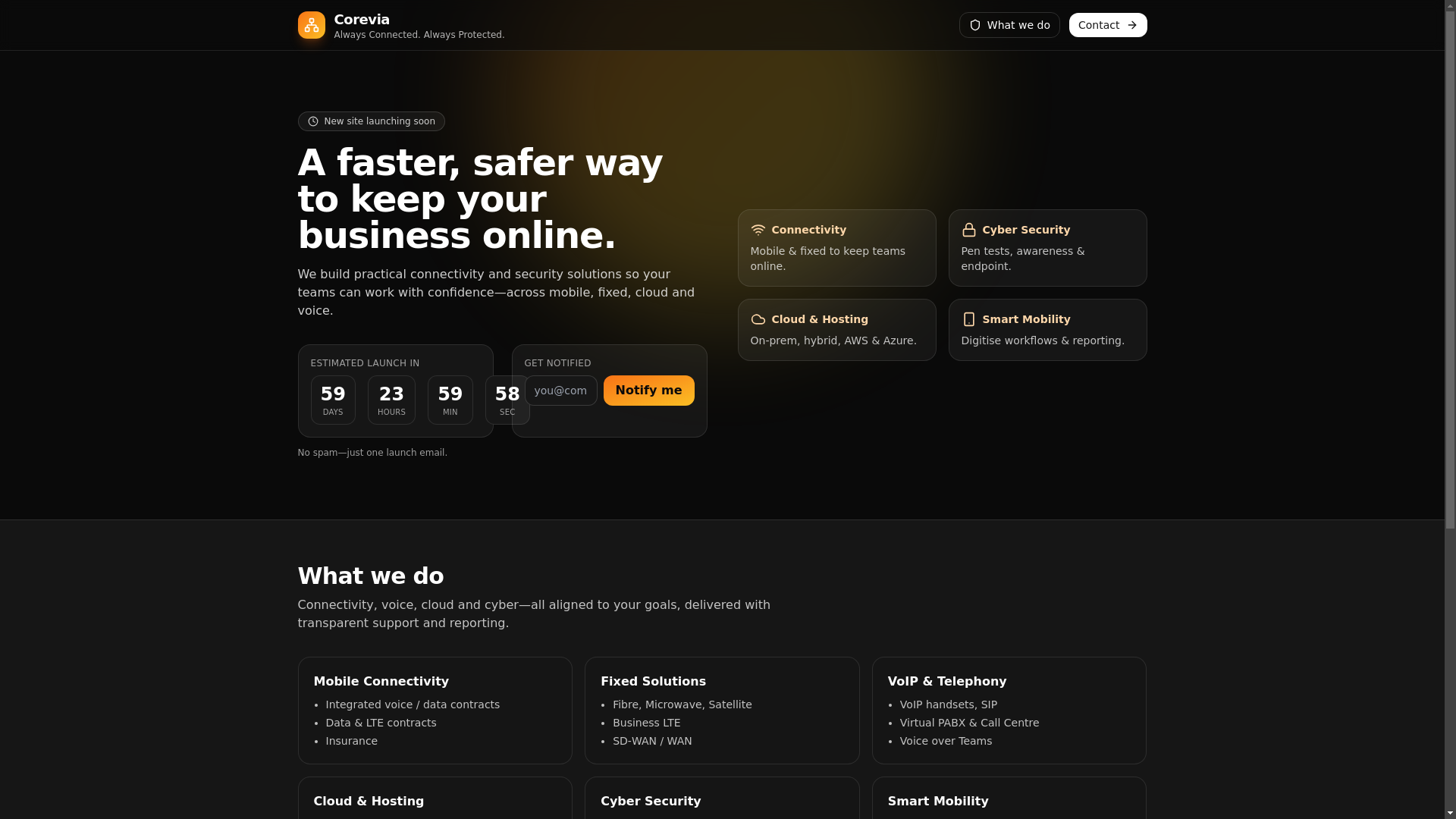Screen dimensions: 1456x819
Task: Click the orange Corevia network logo icon
Action: (311, 25)
